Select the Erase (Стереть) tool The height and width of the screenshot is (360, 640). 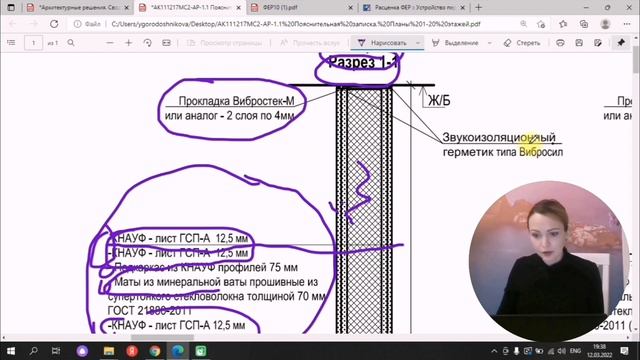(x=522, y=43)
